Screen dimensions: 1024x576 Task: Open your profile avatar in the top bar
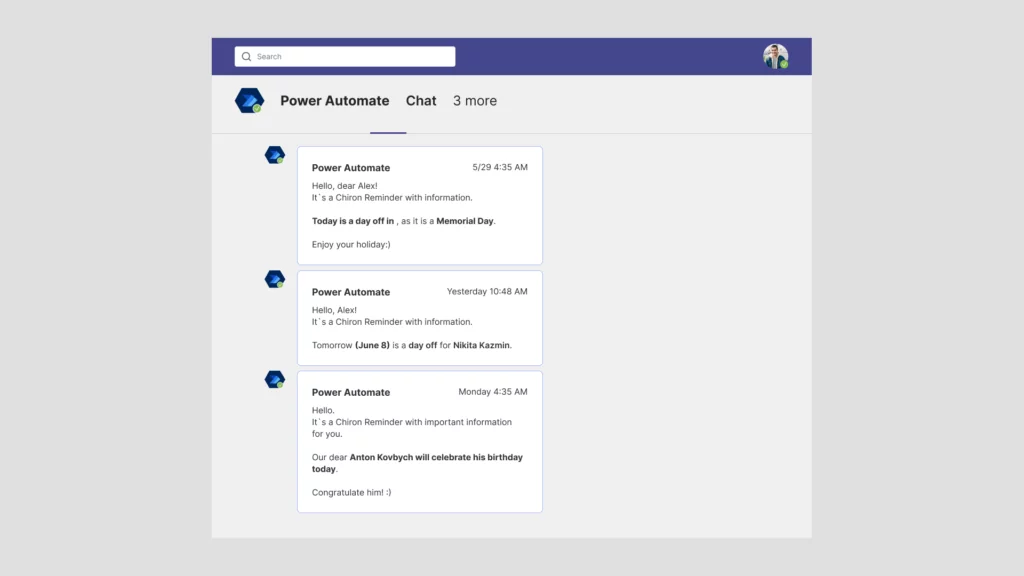pos(775,55)
